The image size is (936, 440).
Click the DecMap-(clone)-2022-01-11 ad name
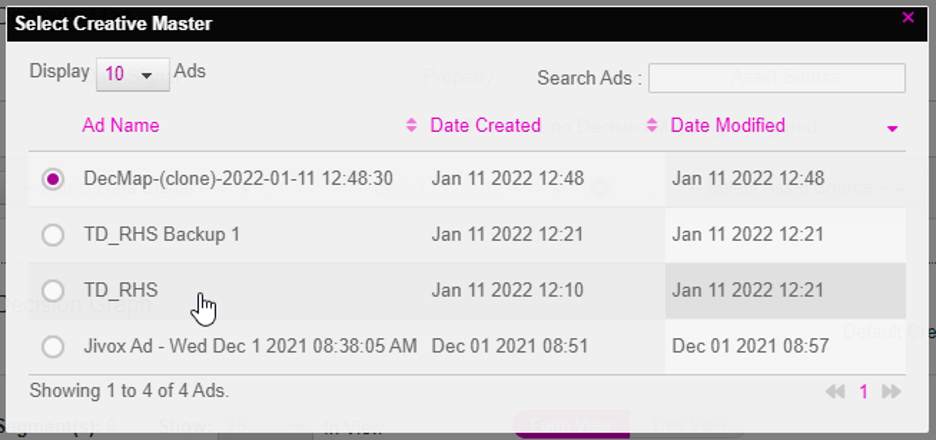[238, 178]
